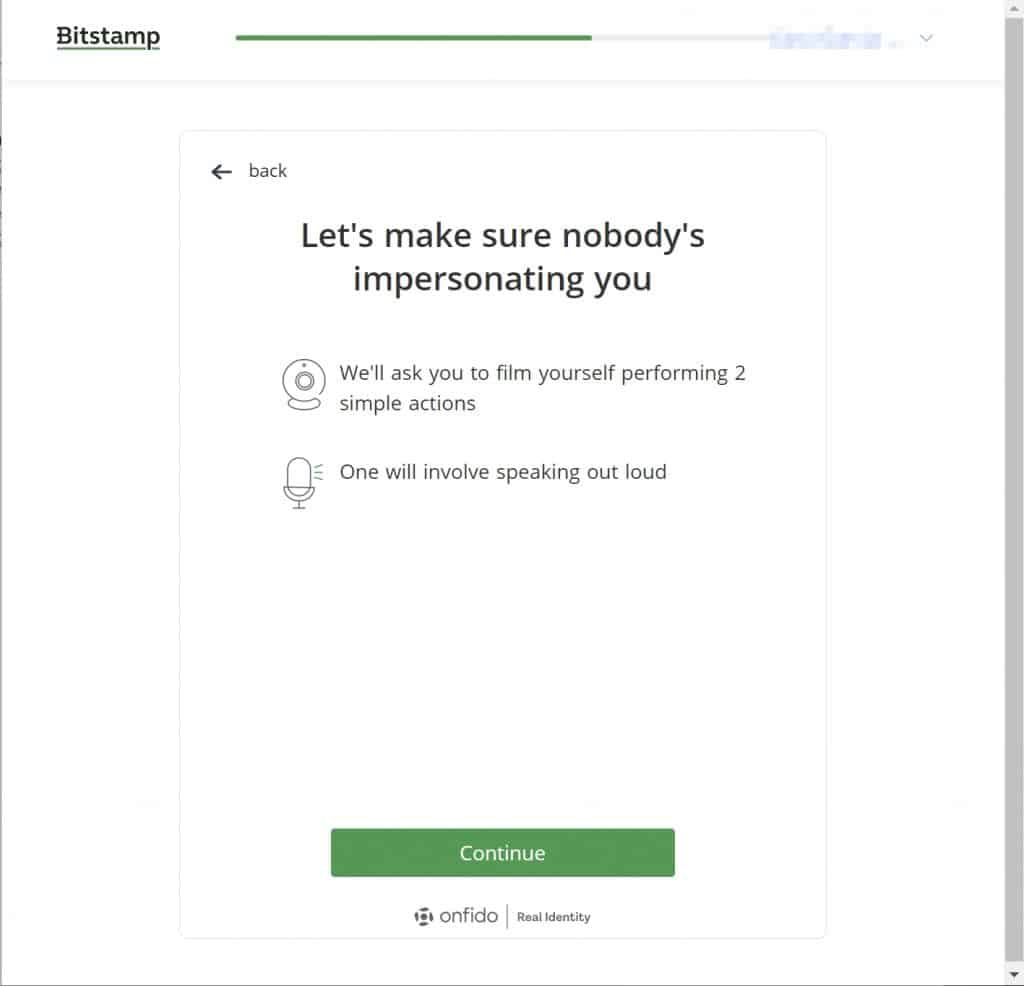Select the speaking out loud instruction text

click(x=504, y=472)
